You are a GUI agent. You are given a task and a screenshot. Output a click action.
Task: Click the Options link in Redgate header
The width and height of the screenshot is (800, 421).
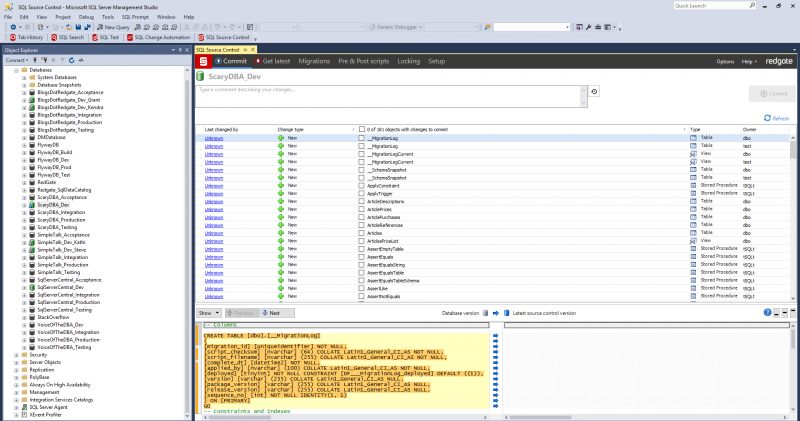pyautogui.click(x=725, y=62)
